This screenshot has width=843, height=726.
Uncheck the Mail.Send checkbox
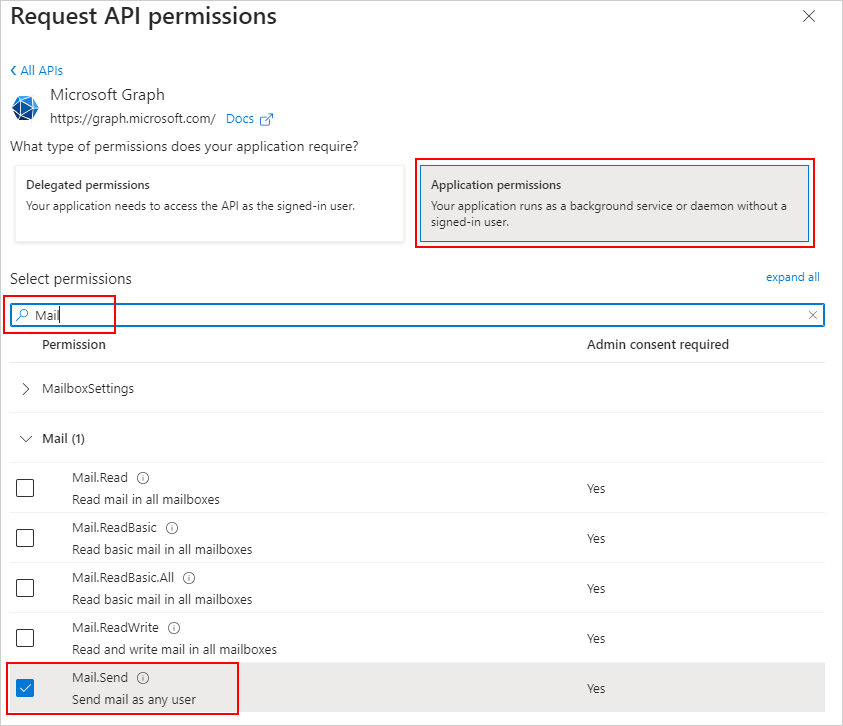24,687
